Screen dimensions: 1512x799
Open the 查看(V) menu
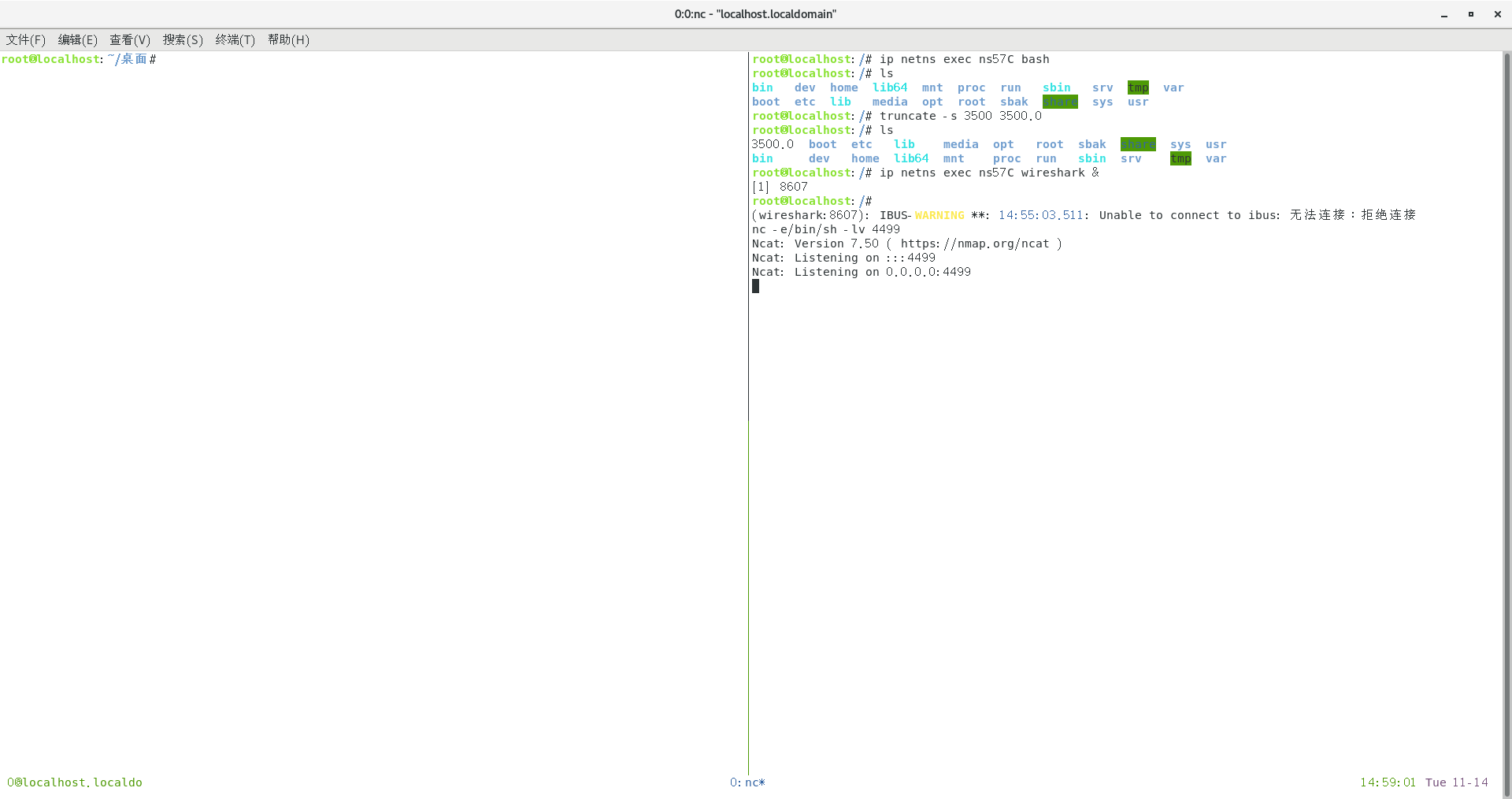tap(130, 39)
